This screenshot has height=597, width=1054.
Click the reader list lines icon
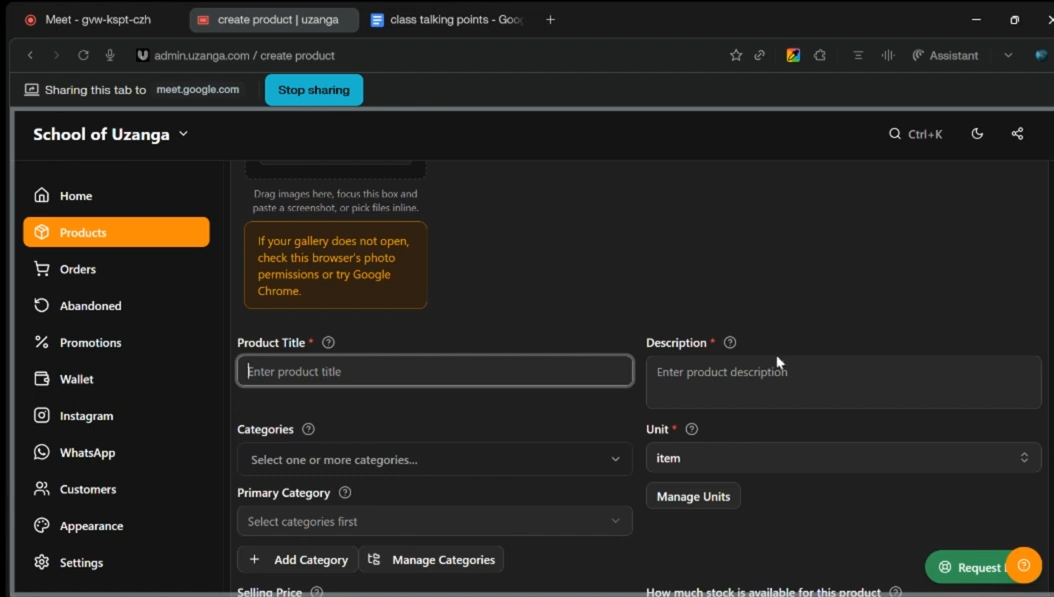(858, 55)
